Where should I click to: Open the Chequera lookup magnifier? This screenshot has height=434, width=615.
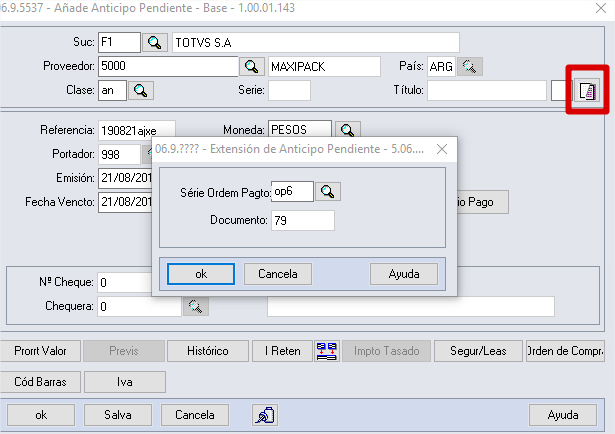195,306
